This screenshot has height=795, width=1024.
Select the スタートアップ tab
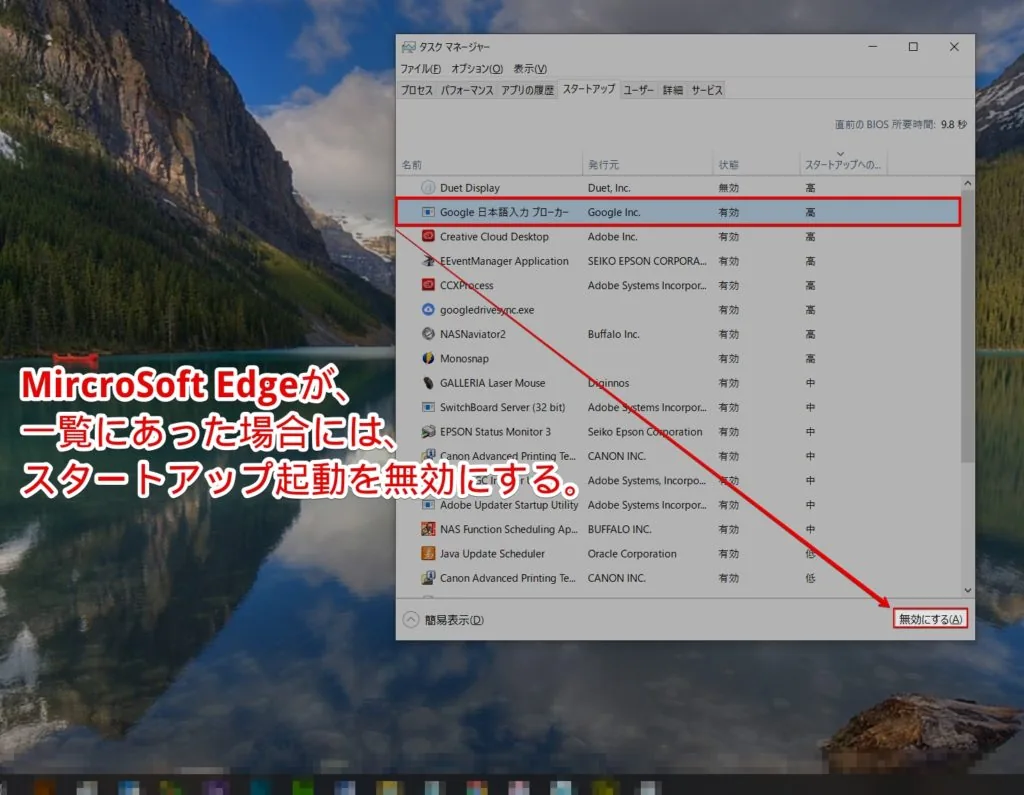588,89
